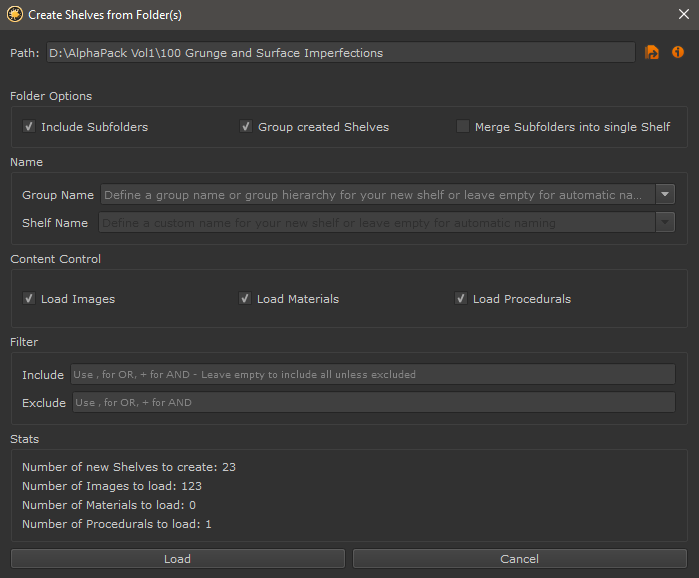Enable Merge Subfolders into single Shelf

click(462, 127)
